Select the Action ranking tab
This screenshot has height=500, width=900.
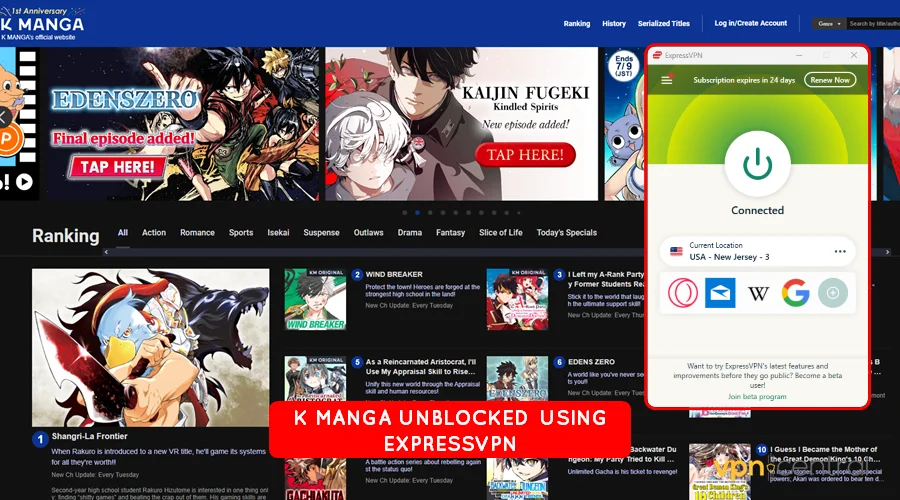click(x=154, y=232)
